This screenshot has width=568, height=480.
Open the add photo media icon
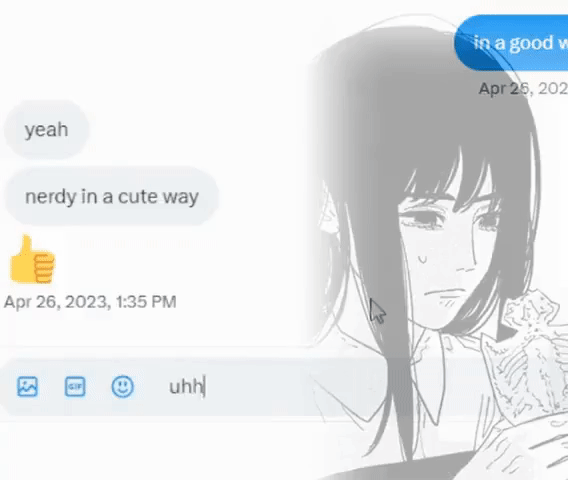coord(28,387)
